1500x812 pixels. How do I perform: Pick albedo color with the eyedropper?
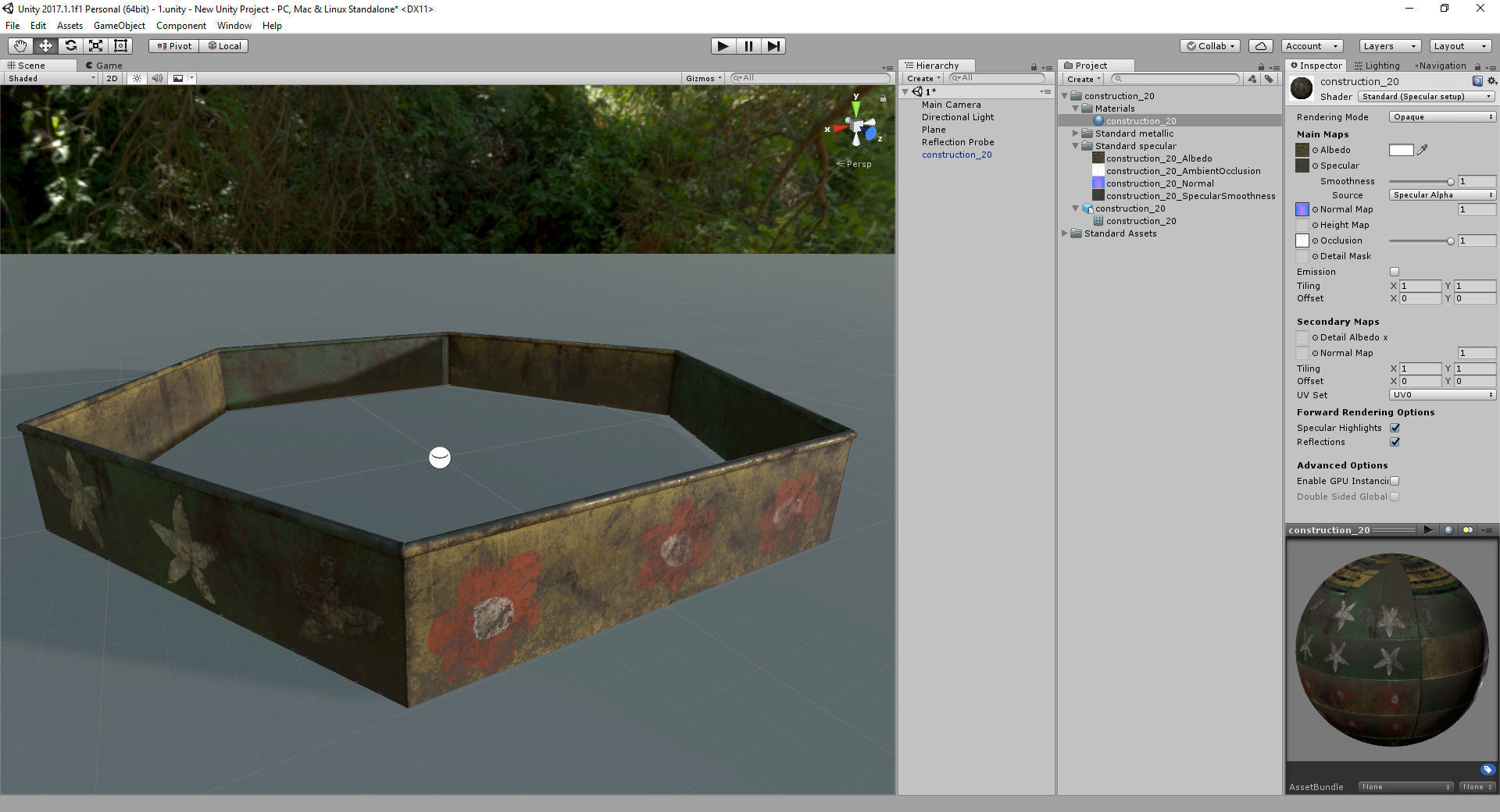tap(1423, 150)
